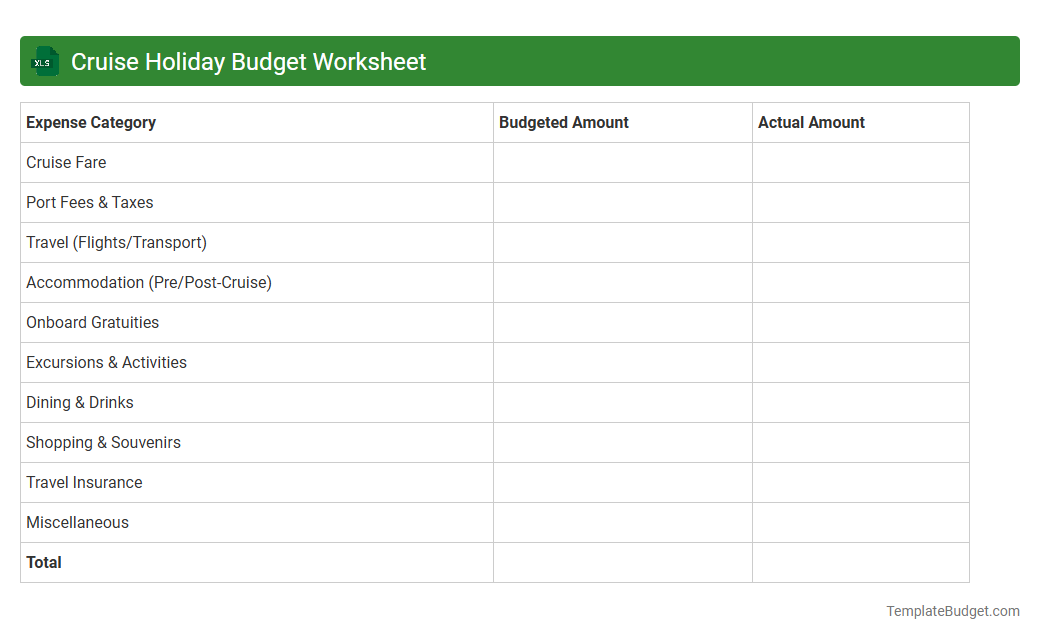Click the Expense Category column header
1040x640 pixels.
(90, 122)
